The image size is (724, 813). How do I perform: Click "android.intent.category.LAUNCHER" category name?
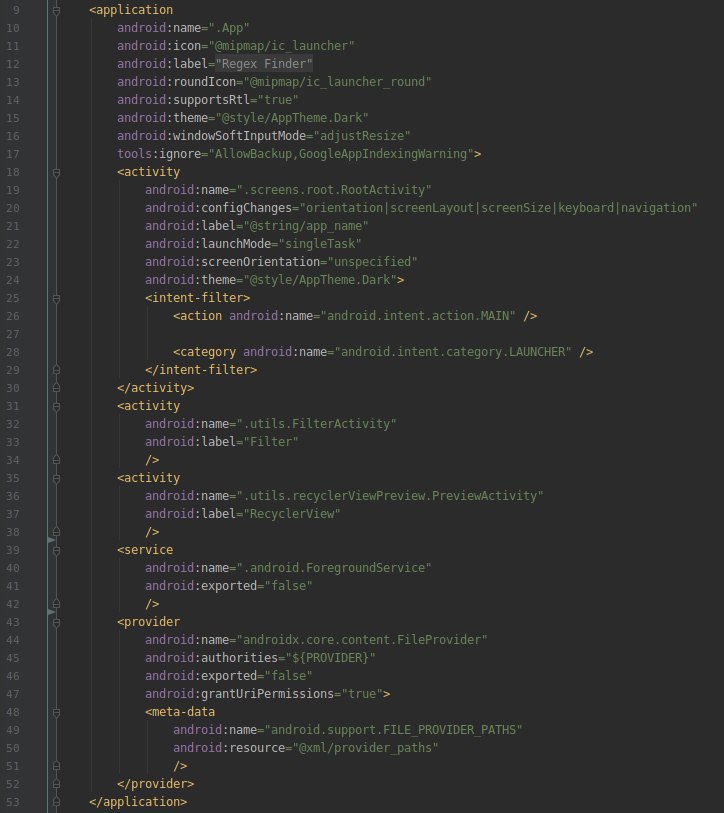453,352
